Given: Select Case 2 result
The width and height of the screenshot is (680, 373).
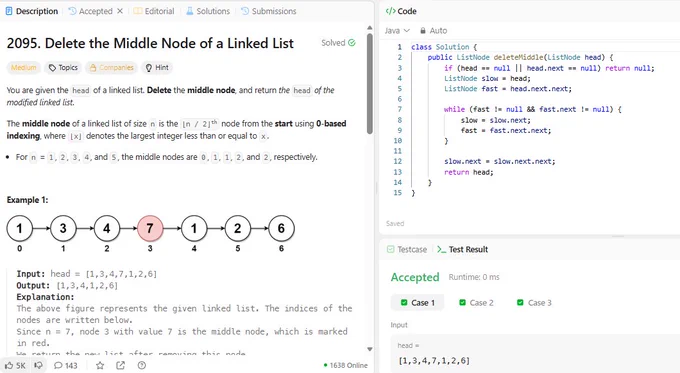Looking at the screenshot, I should pyautogui.click(x=476, y=303).
